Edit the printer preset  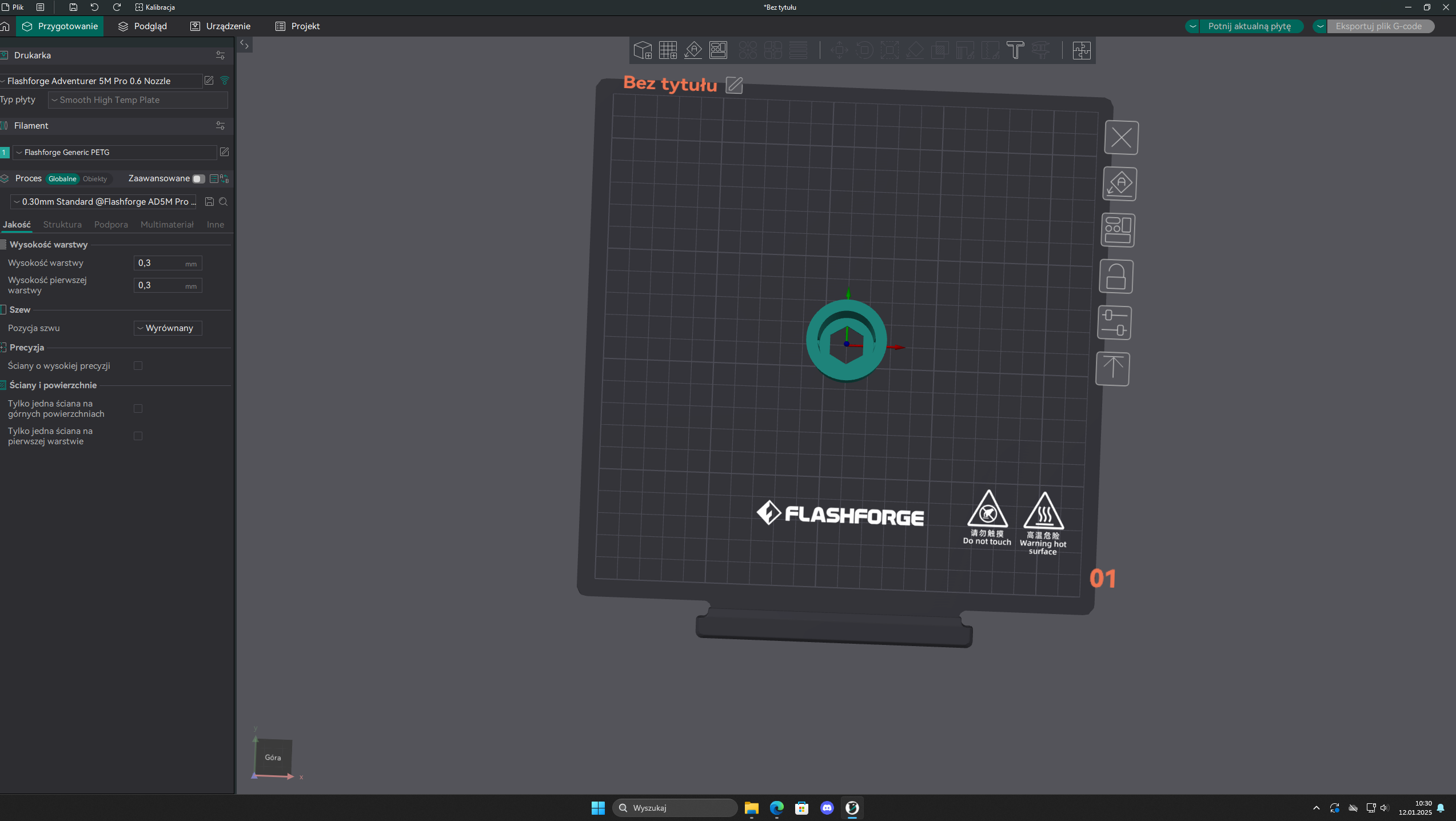[209, 81]
